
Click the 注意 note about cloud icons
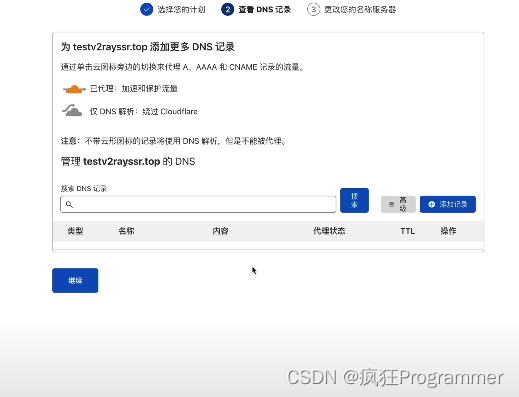173,141
